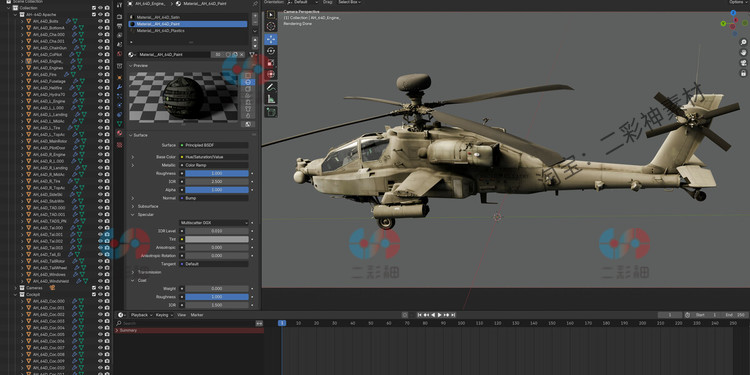The image size is (750, 375).
Task: Open Output properties tab icon
Action: [x=119, y=26]
